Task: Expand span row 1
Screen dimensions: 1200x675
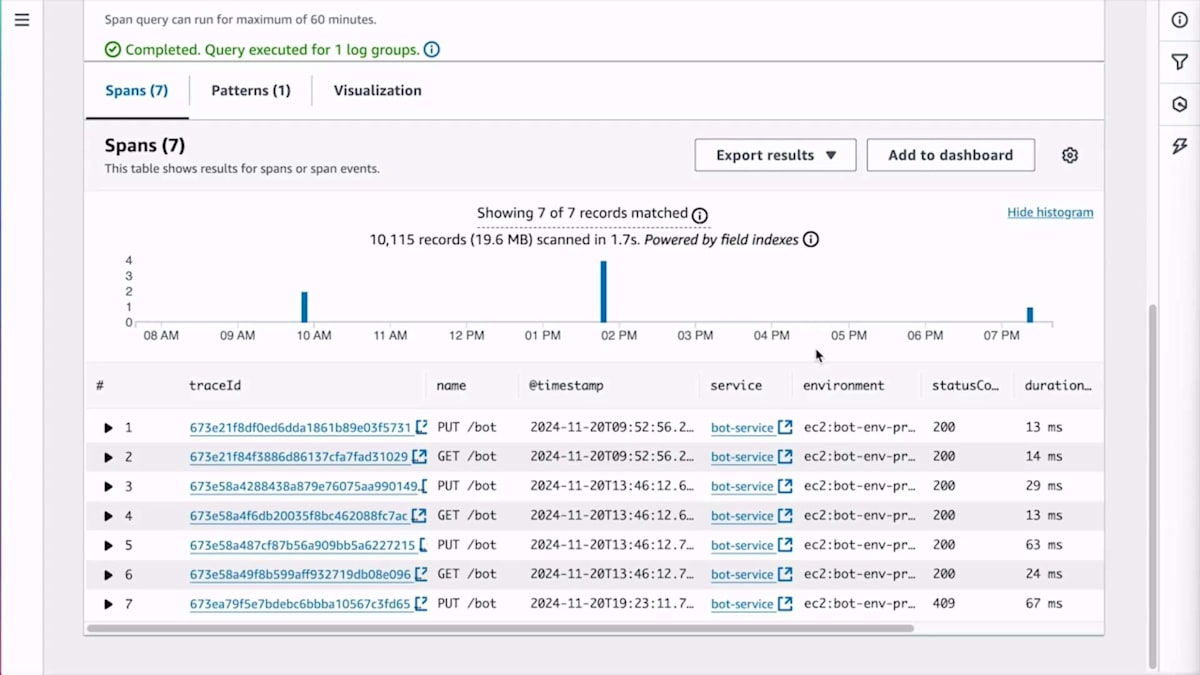Action: point(108,428)
